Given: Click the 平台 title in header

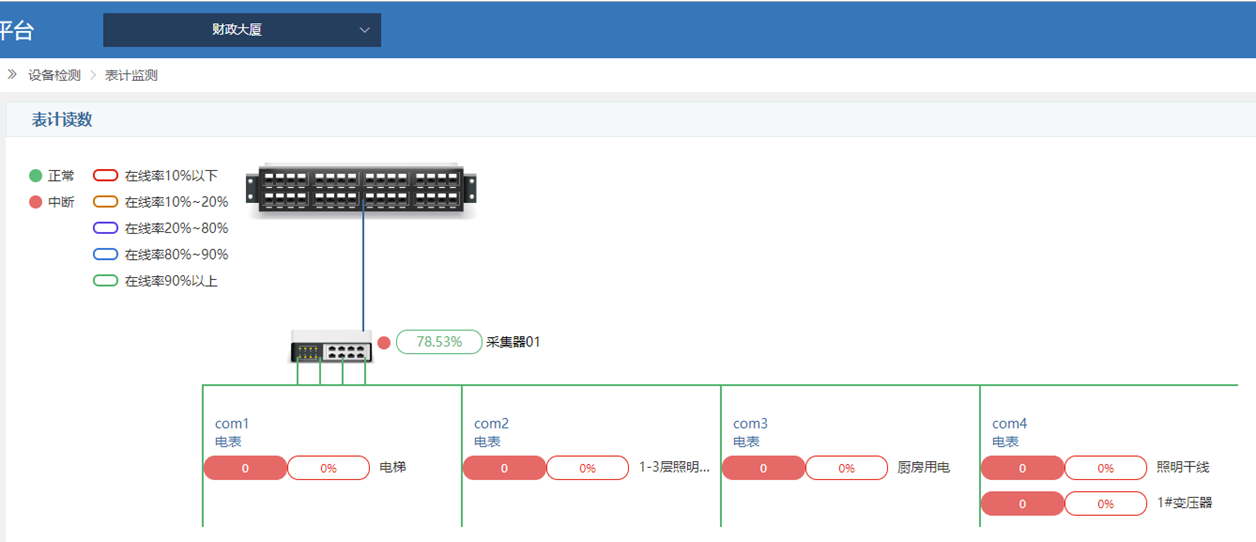Looking at the screenshot, I should [16, 30].
